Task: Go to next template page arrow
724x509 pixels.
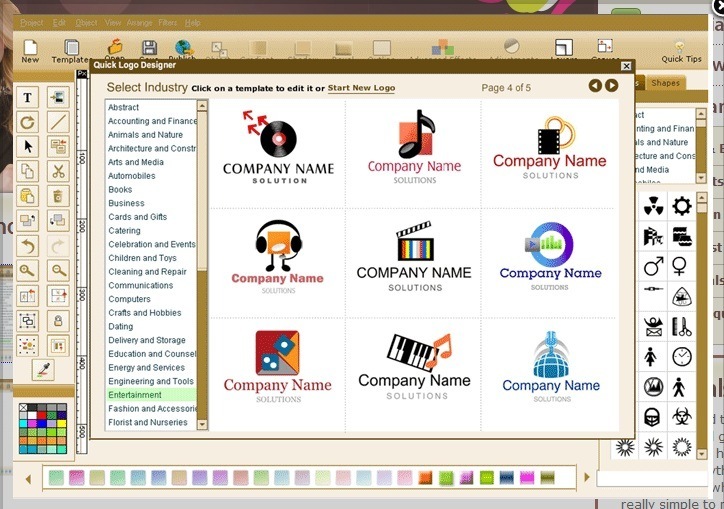Action: [612, 85]
